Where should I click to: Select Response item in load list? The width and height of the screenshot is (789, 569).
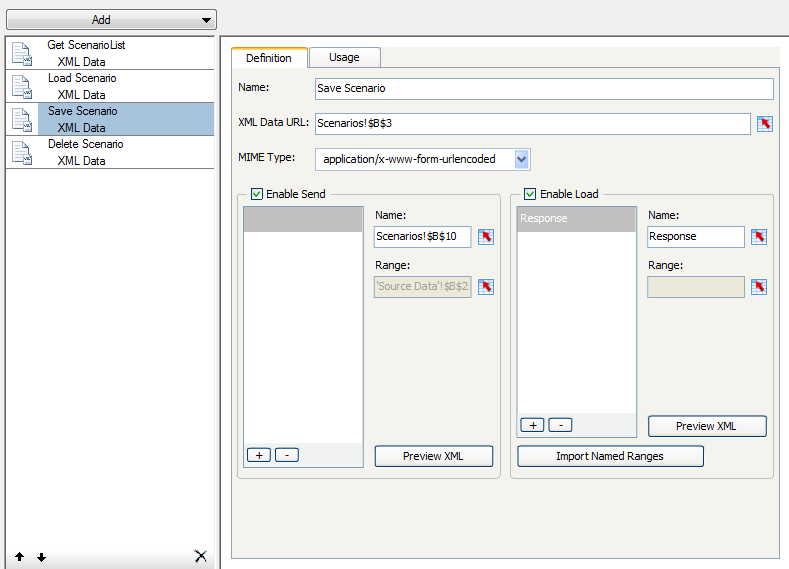[x=576, y=219]
